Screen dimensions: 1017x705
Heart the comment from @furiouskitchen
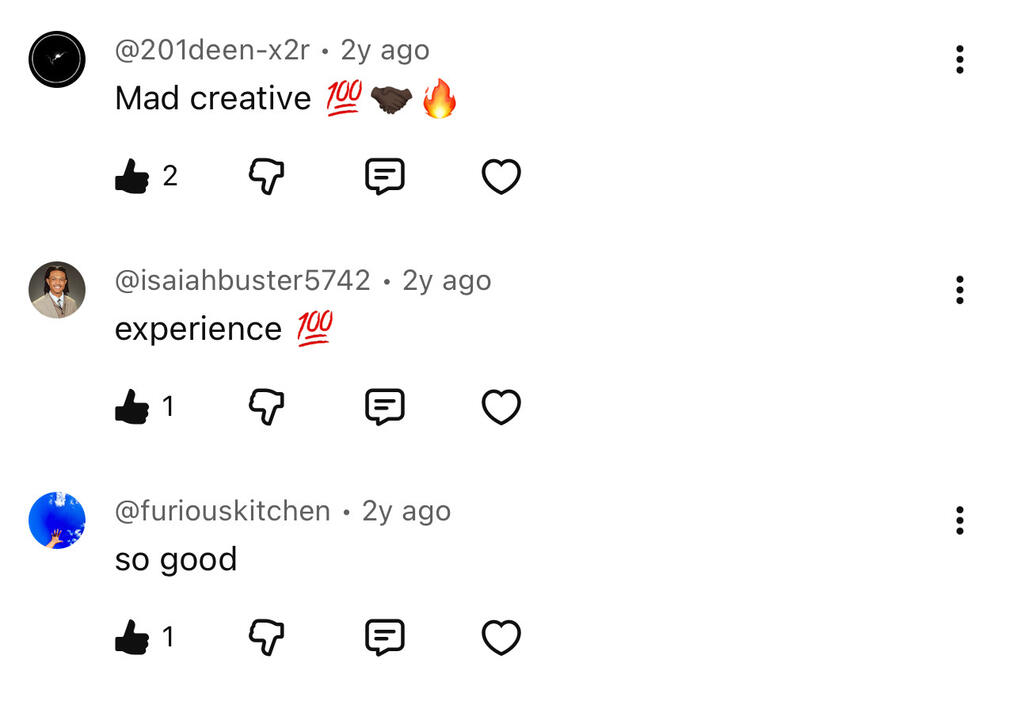click(501, 637)
